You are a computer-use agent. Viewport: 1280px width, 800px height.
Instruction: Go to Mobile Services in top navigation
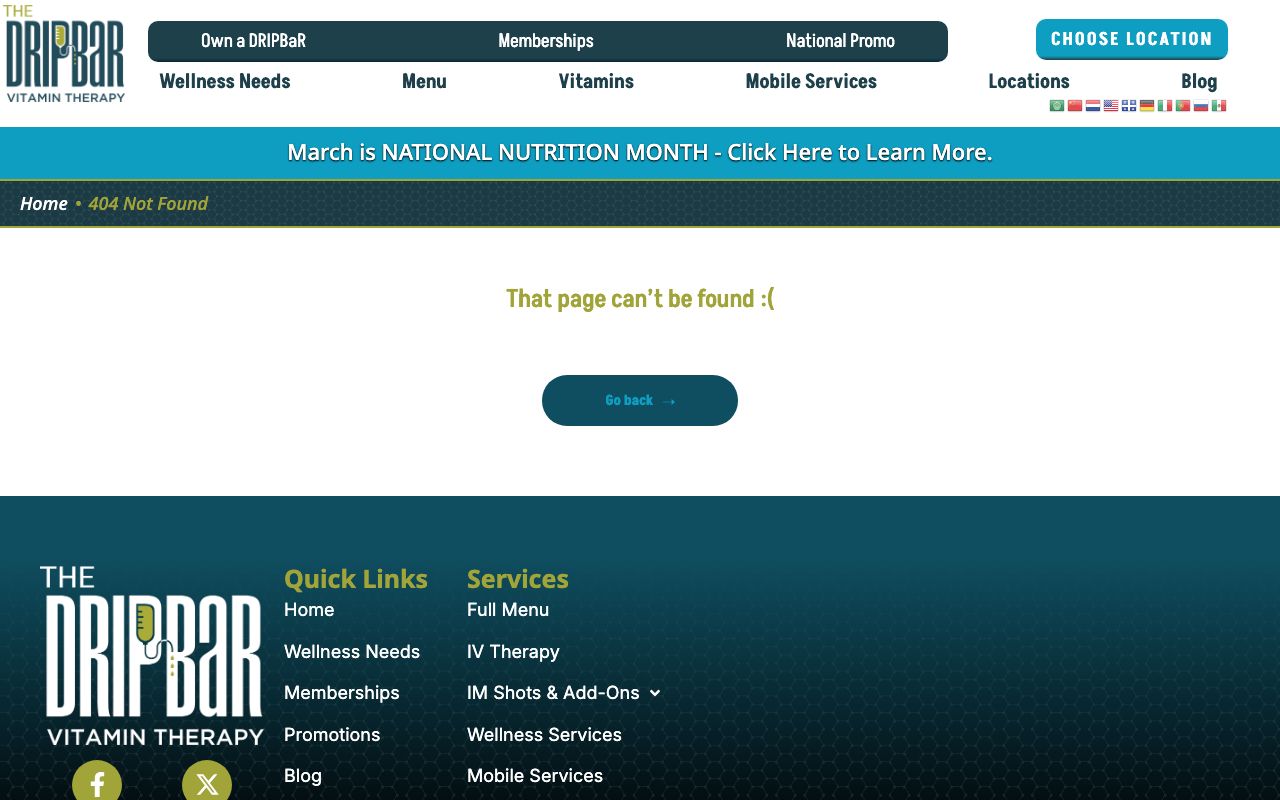coord(811,82)
